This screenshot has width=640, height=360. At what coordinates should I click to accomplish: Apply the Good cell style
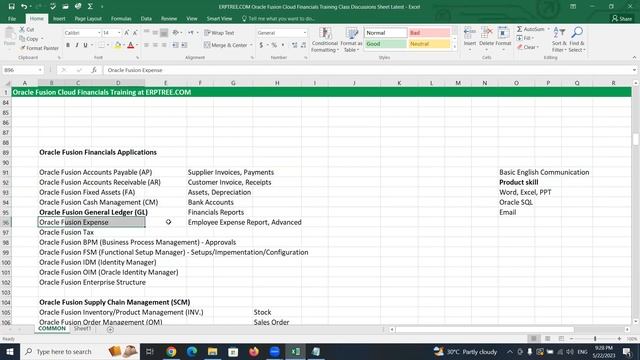[x=385, y=44]
